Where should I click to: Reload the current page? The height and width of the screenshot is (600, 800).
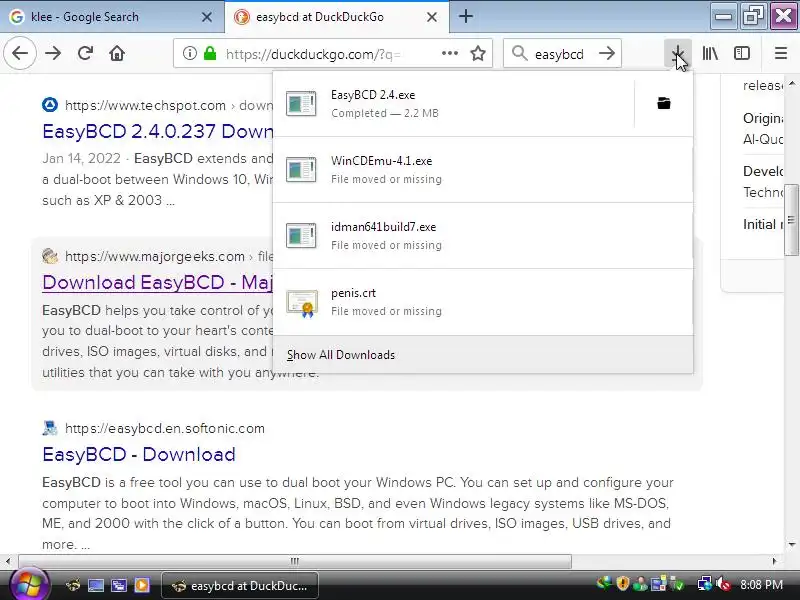point(85,53)
